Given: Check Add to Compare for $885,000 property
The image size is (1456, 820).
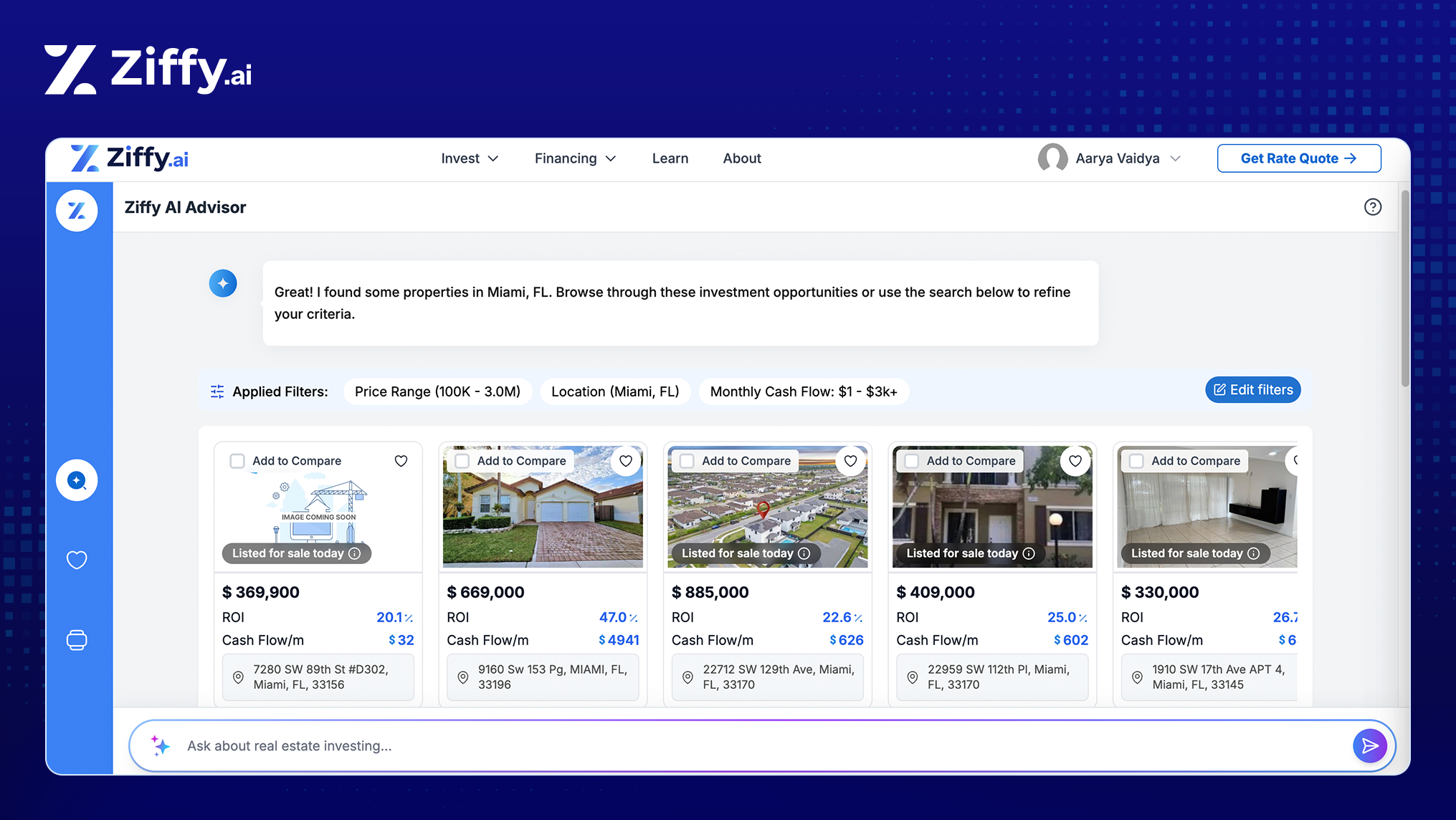Looking at the screenshot, I should click(687, 461).
